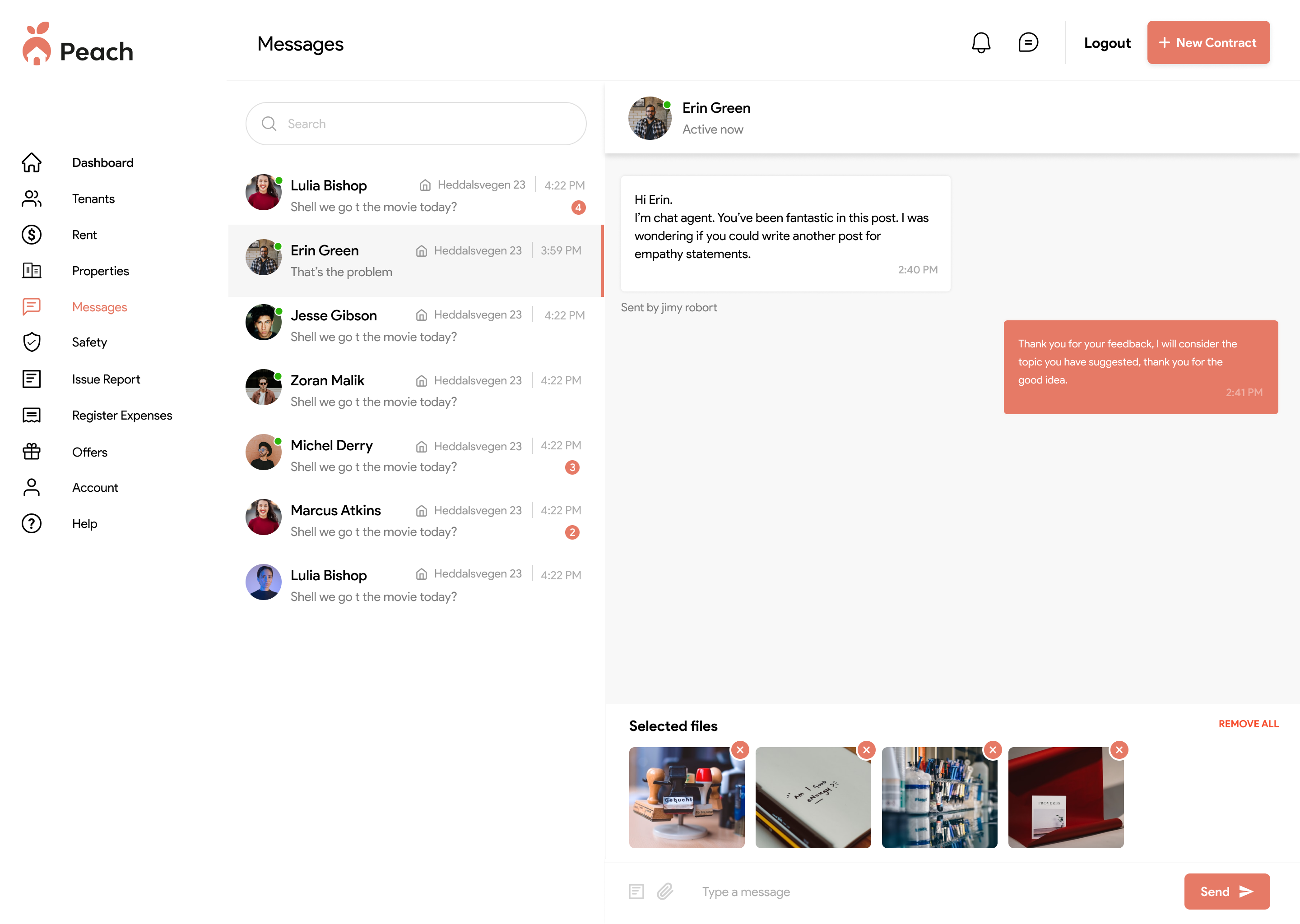Click the Safety shield icon
This screenshot has width=1300, height=924.
[x=31, y=342]
